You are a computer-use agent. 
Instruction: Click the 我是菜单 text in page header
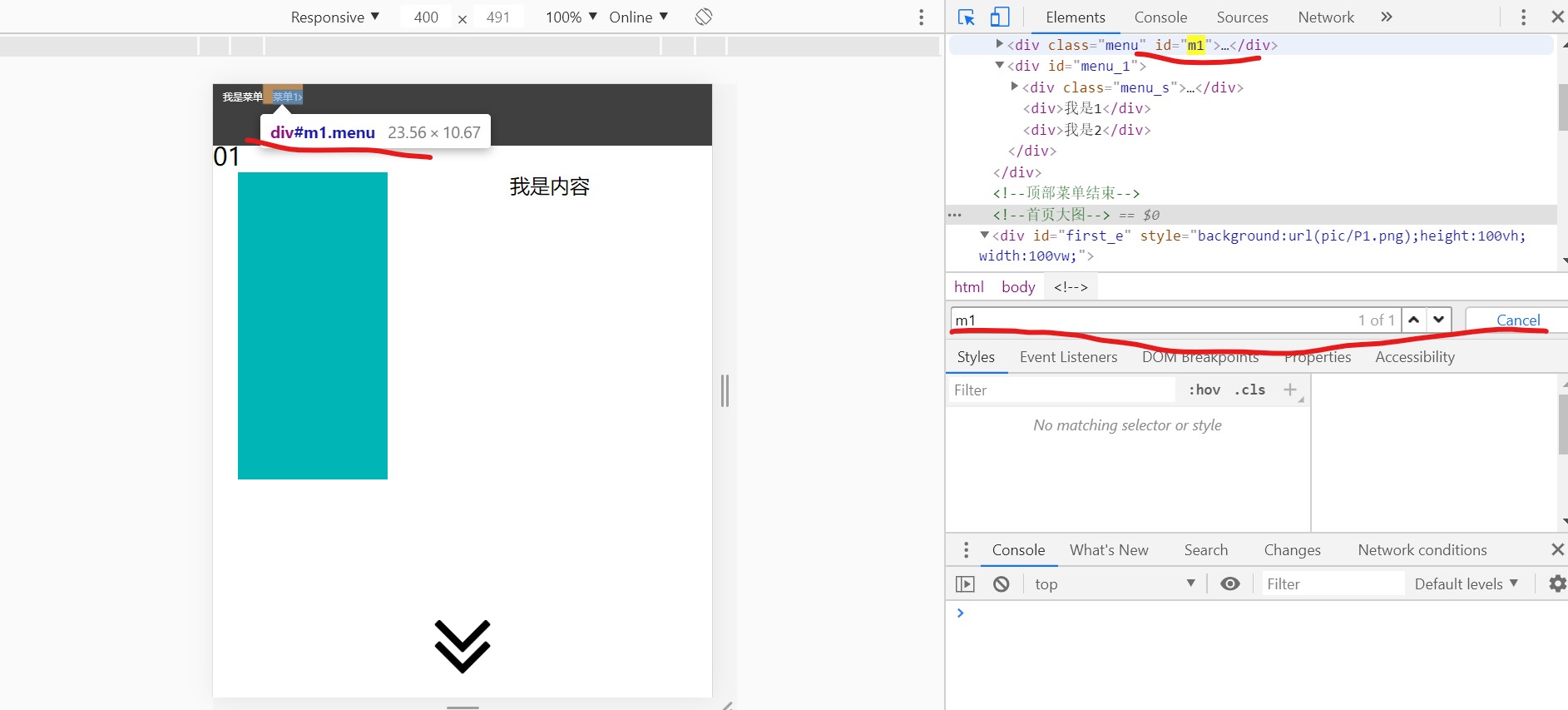click(242, 97)
